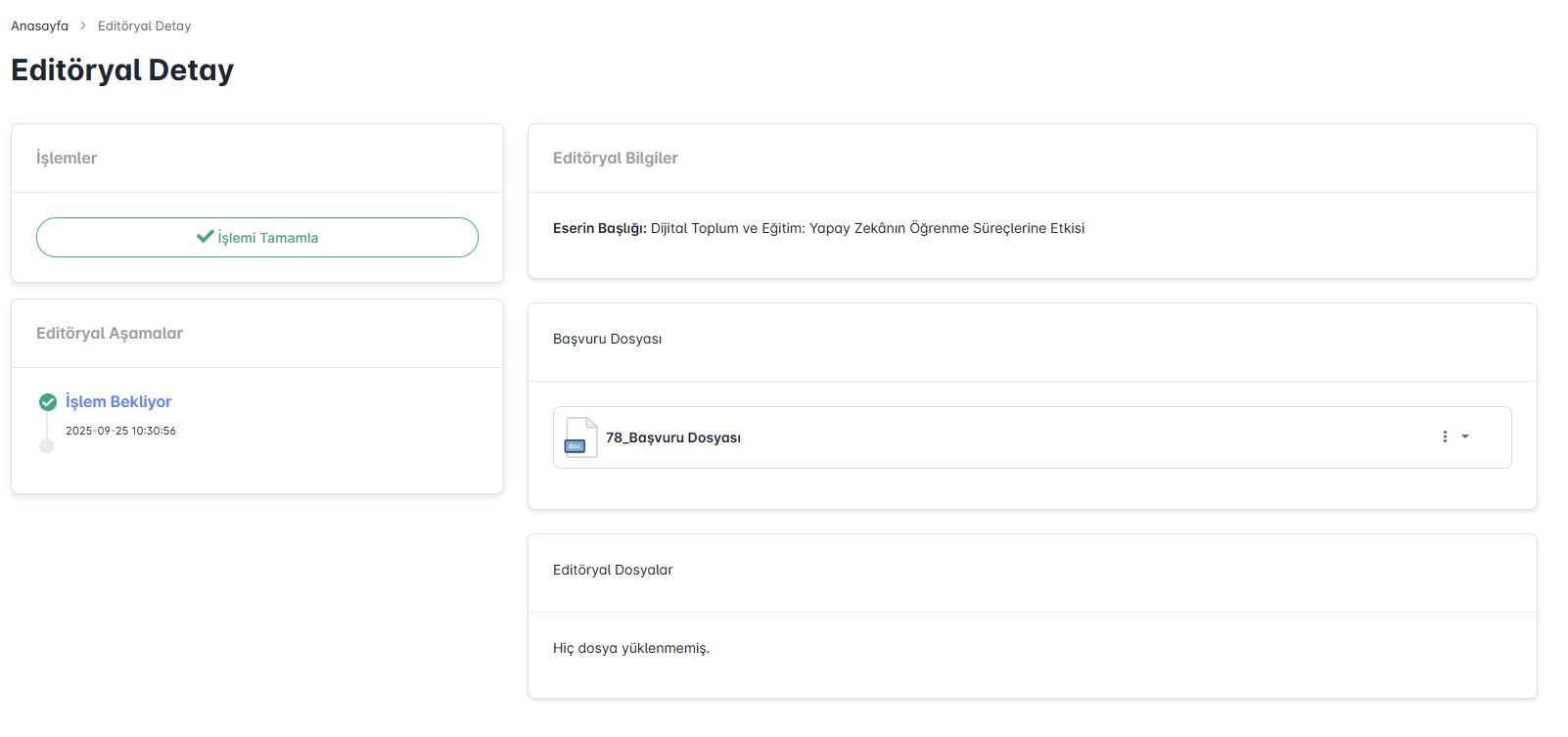The image size is (1568, 737).
Task: Select the Editöryal Detay breadcrumb item
Action: click(144, 26)
